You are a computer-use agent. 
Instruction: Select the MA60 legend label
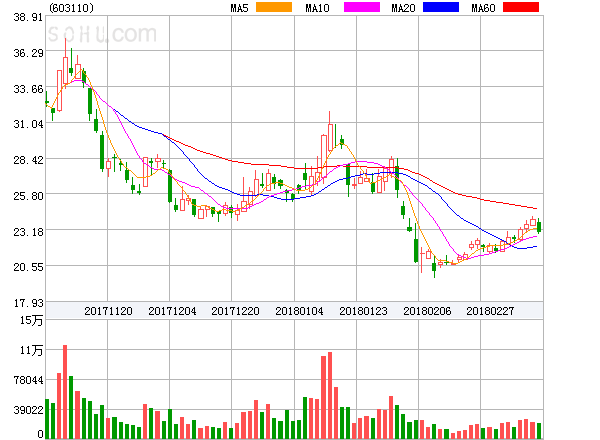point(483,8)
